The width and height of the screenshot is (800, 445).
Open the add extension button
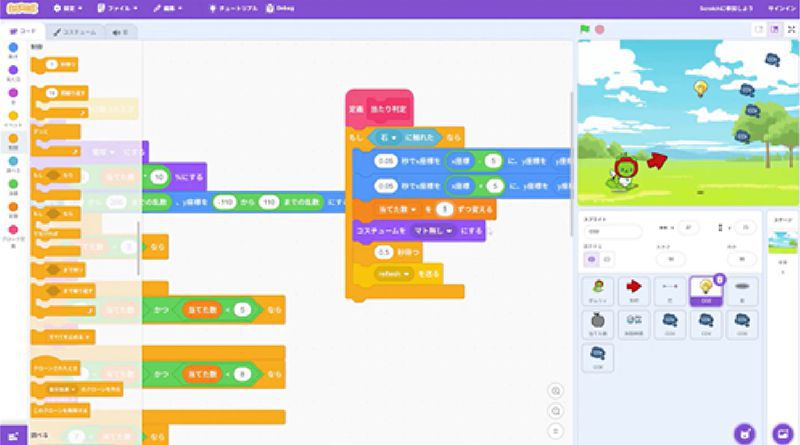[x=13, y=436]
